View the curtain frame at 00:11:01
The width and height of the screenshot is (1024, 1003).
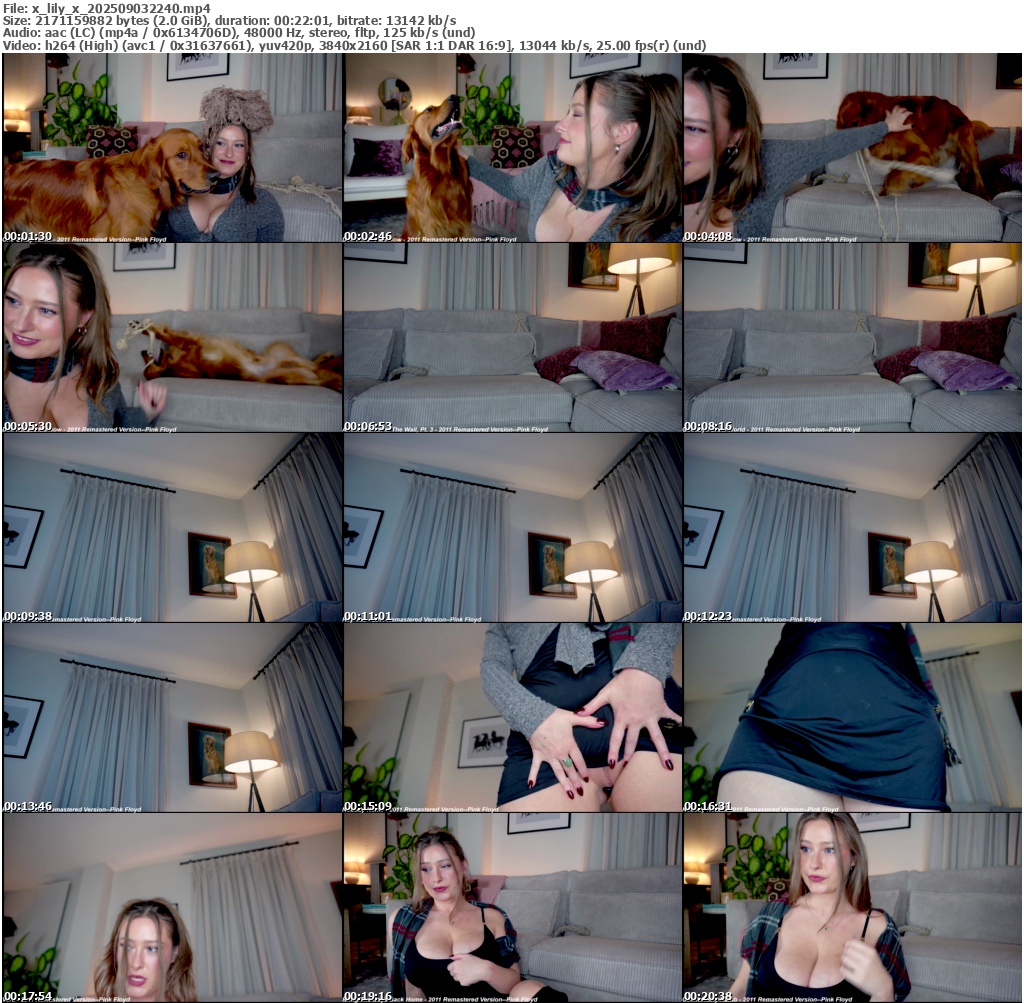513,528
